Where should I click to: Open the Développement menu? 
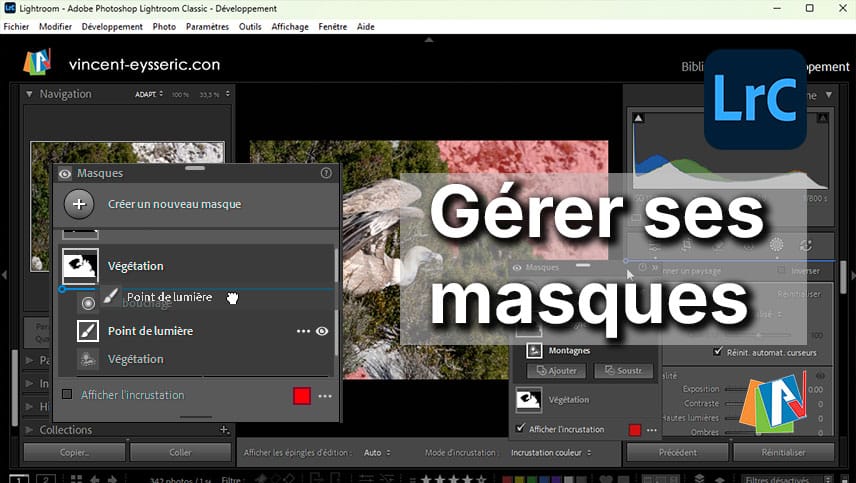112,27
